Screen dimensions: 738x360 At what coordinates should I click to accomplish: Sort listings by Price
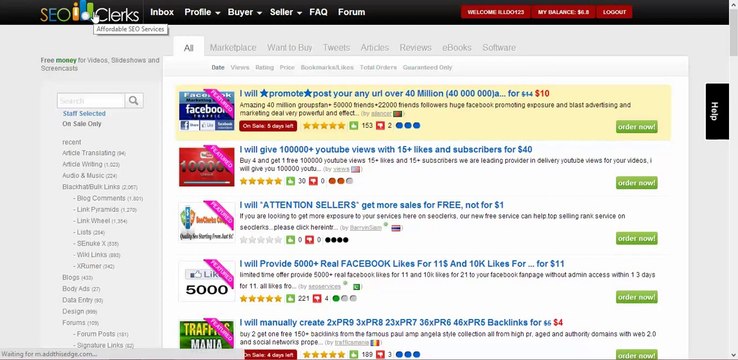point(287,67)
